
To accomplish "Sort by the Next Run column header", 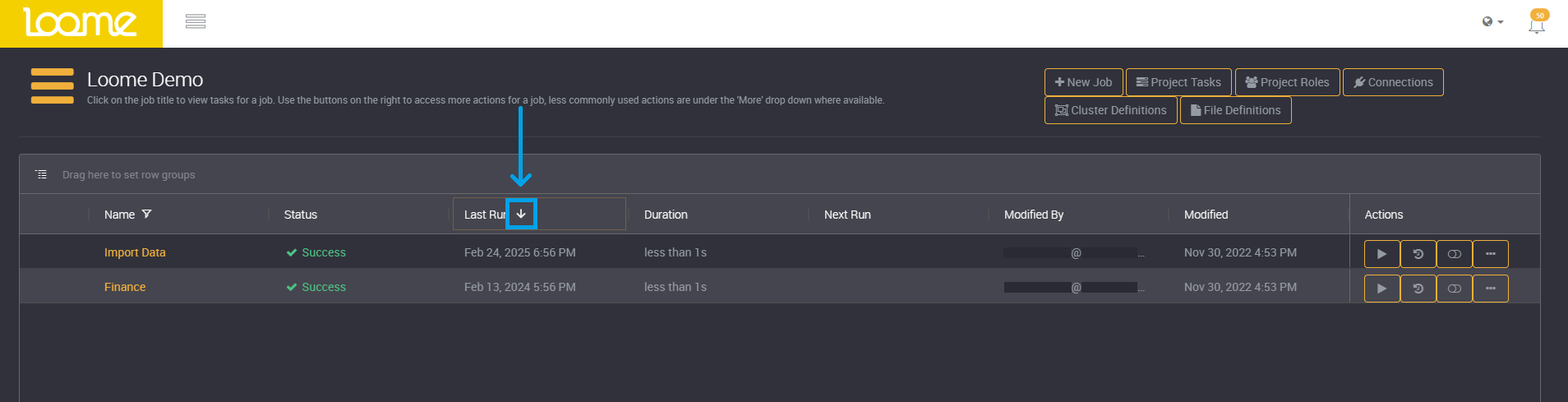I will (847, 215).
